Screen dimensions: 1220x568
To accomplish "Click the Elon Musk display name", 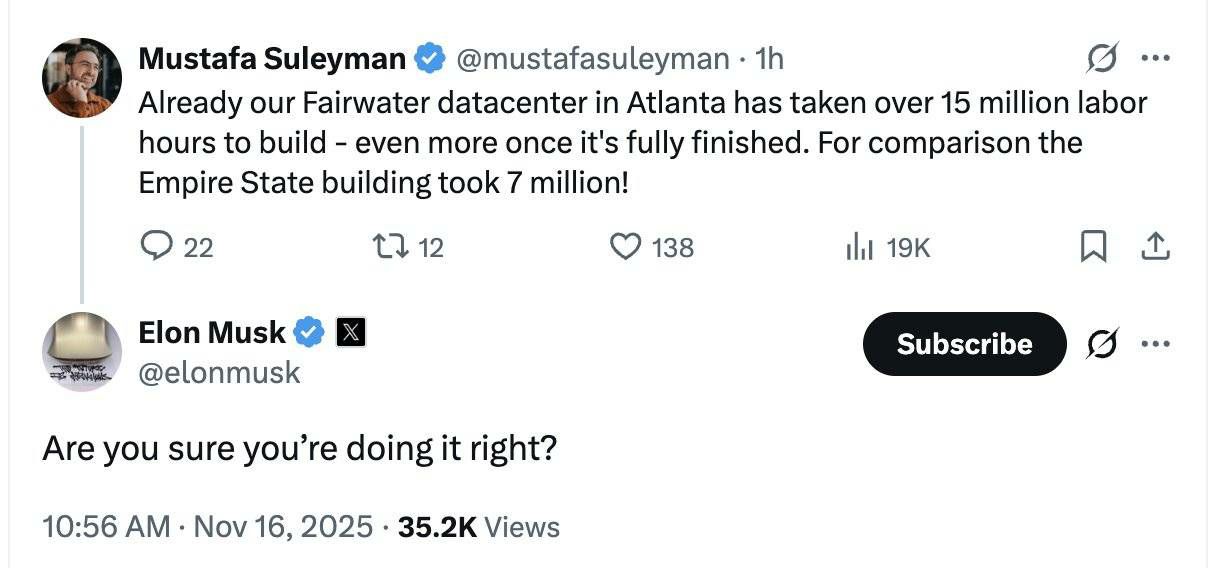I will (x=212, y=331).
